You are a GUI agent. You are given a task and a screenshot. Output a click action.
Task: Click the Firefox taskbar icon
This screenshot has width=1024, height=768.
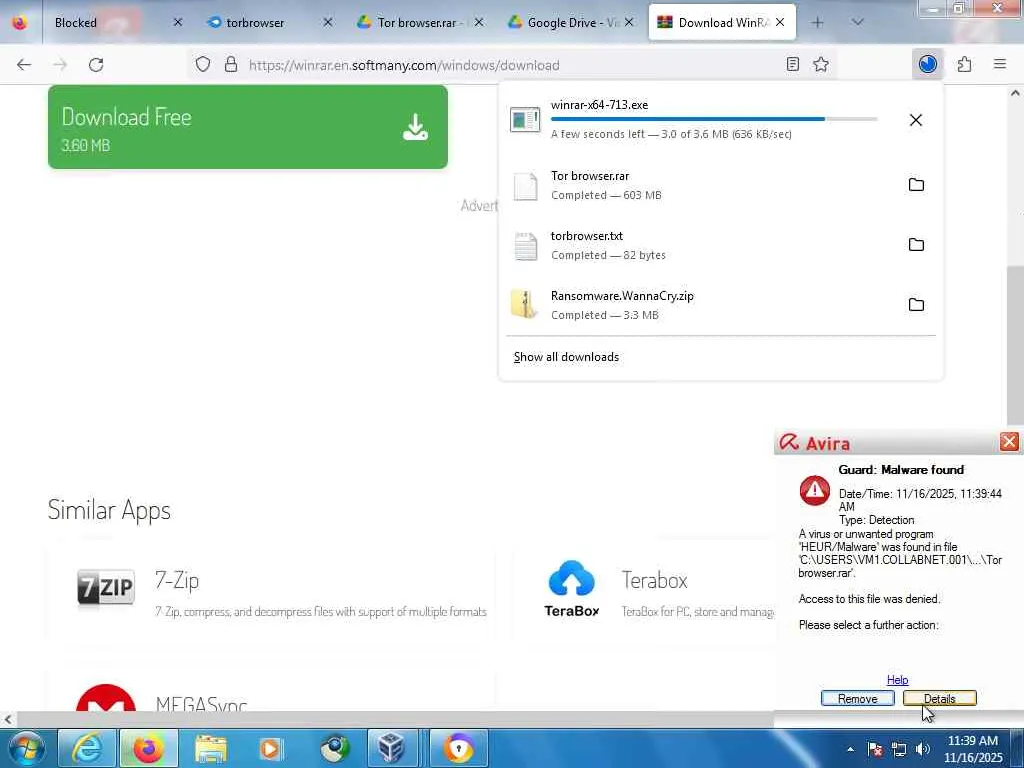tap(149, 748)
